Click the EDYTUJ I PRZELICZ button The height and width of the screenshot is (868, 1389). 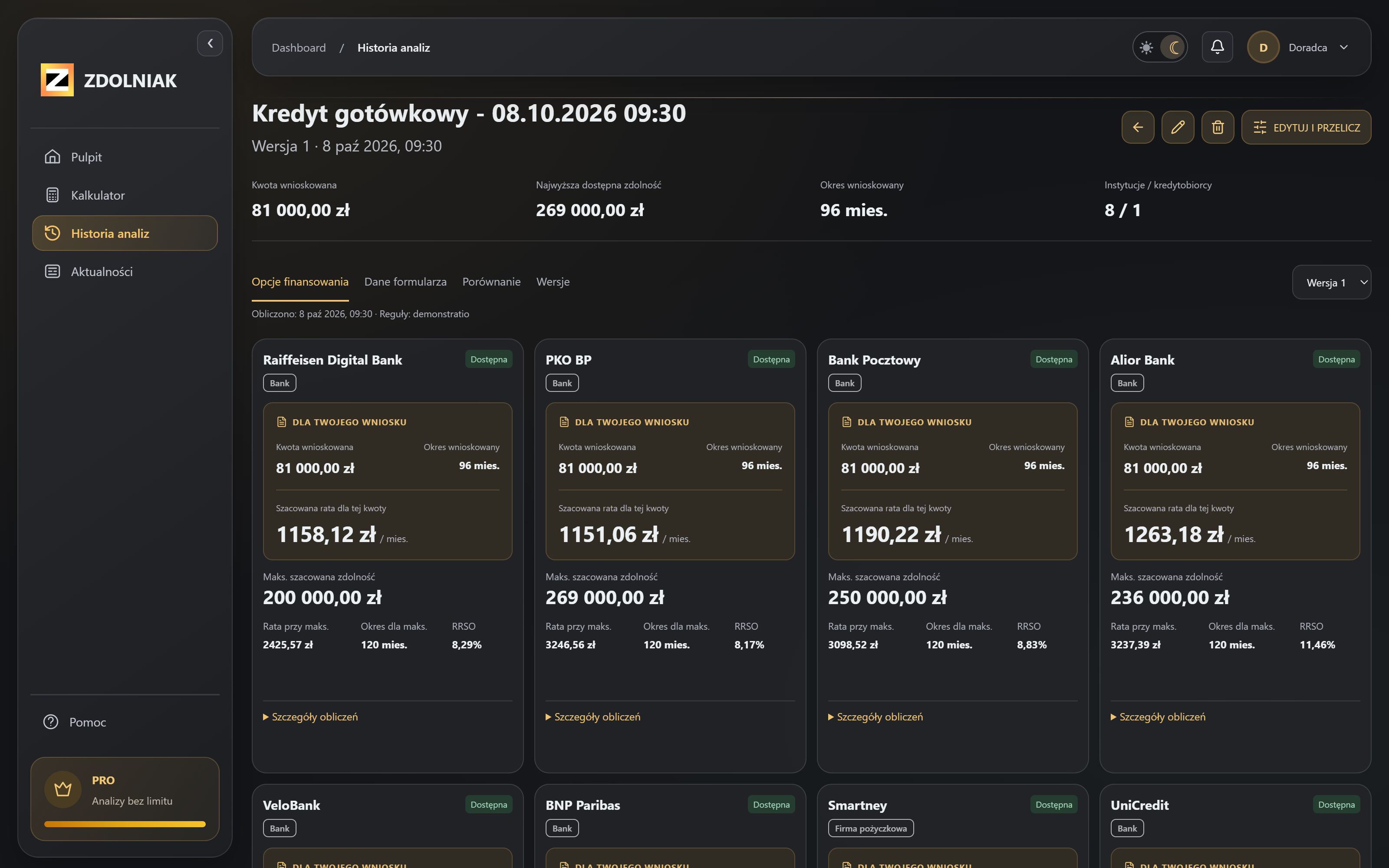click(x=1306, y=127)
